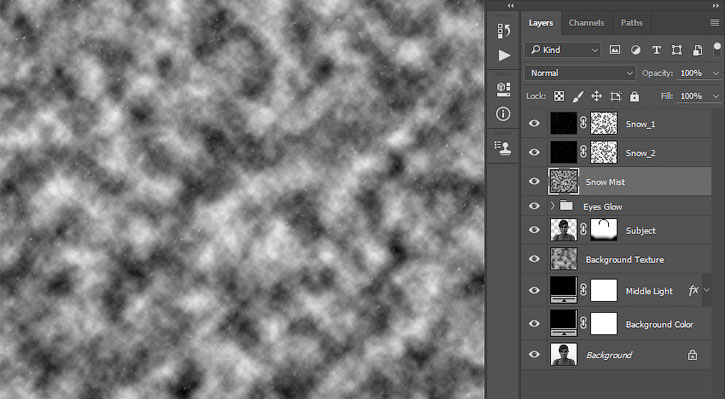Select the Snow Mist layer thumbnail
This screenshot has width=725, height=399.
[x=564, y=181]
